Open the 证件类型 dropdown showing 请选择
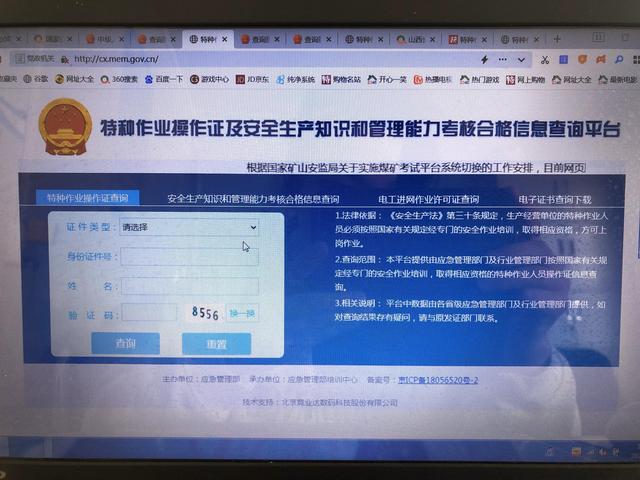 point(189,227)
